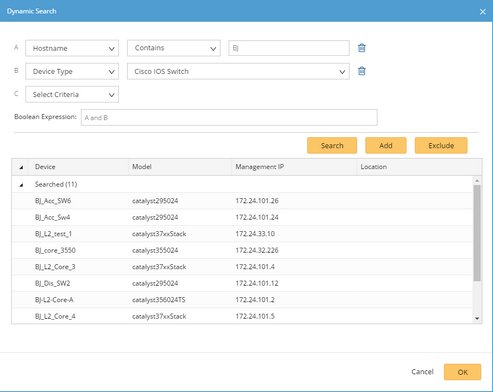493x392 pixels.
Task: Sort by the Model column header
Action: click(180, 167)
